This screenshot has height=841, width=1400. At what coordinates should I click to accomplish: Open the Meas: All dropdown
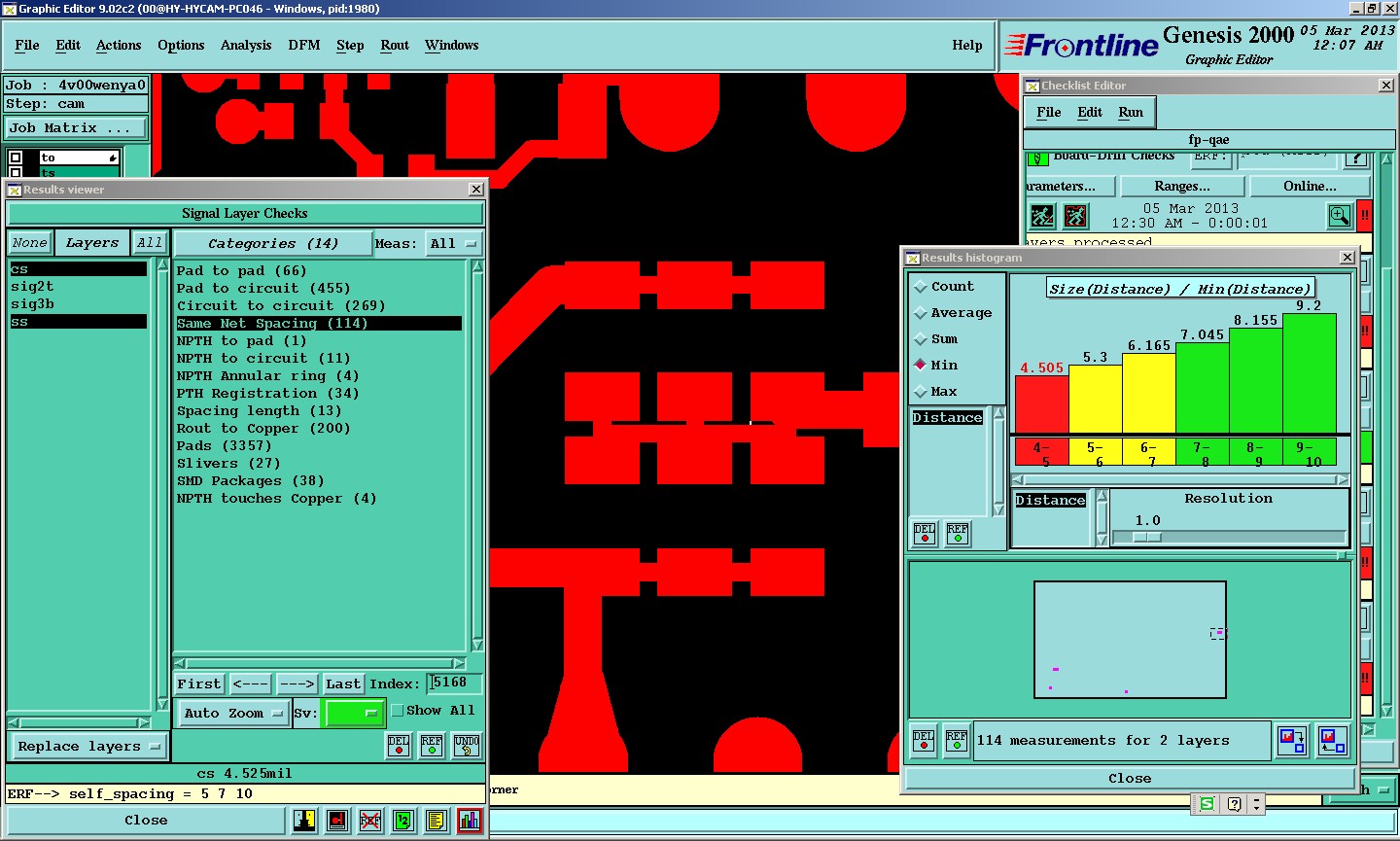click(454, 244)
